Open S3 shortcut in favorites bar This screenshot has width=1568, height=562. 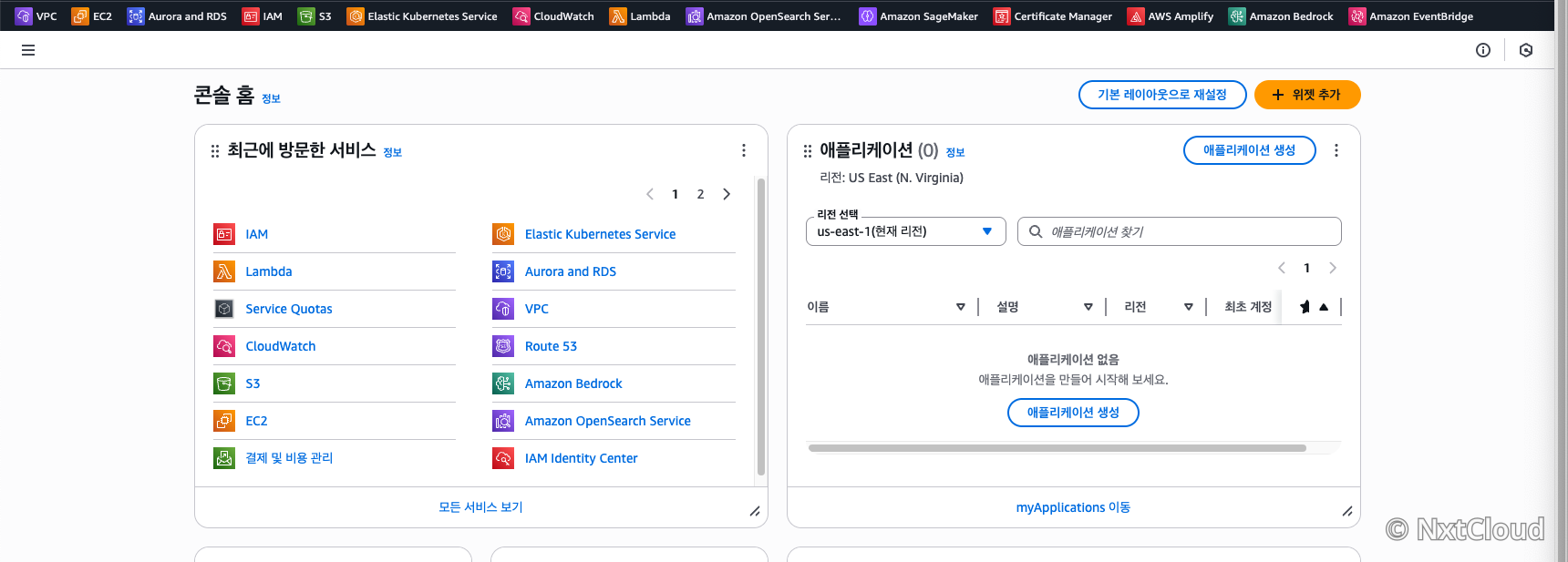(x=315, y=16)
